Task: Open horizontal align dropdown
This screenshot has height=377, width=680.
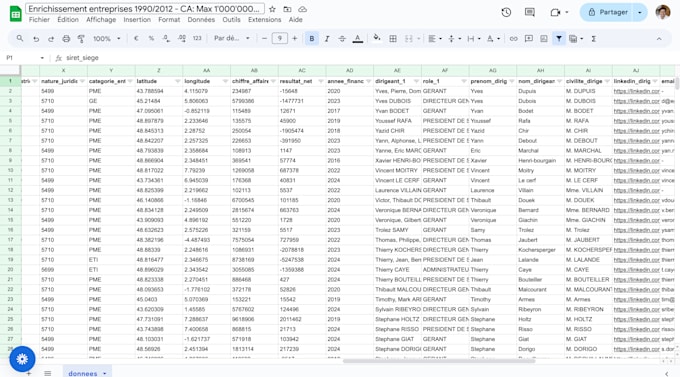Action: click(x=435, y=39)
